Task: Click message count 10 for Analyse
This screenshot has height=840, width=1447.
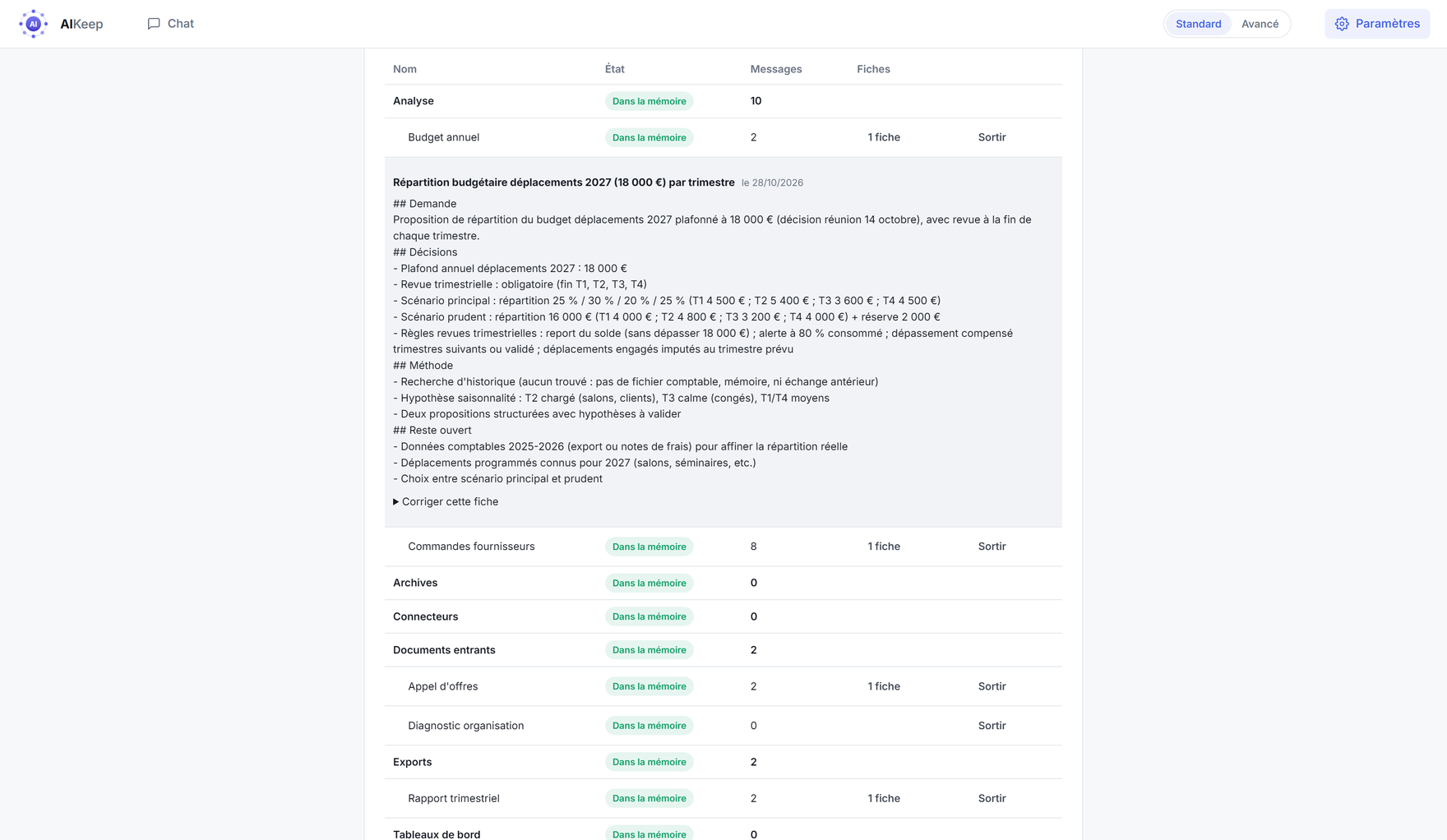Action: pos(756,101)
